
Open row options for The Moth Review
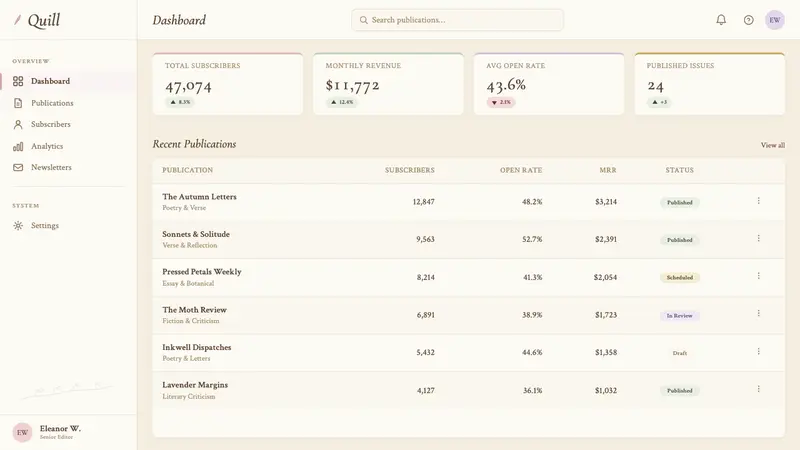[759, 313]
